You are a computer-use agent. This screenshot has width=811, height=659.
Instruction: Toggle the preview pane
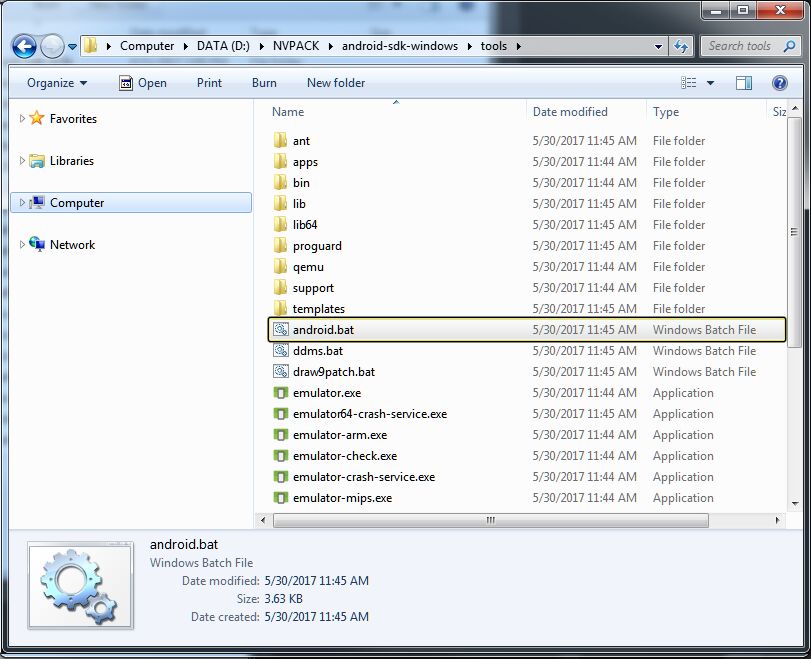(x=742, y=82)
